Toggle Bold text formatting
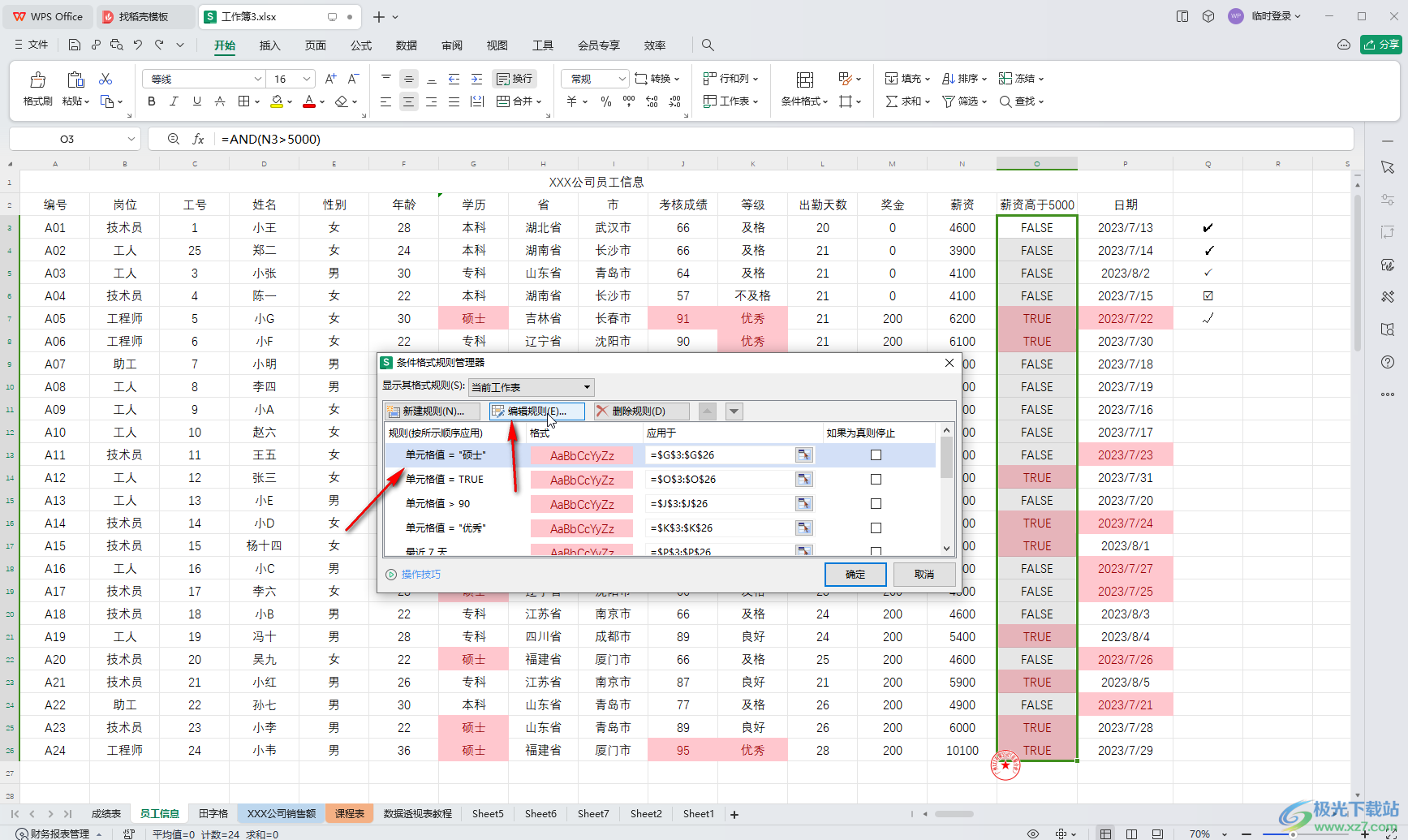 pyautogui.click(x=152, y=101)
